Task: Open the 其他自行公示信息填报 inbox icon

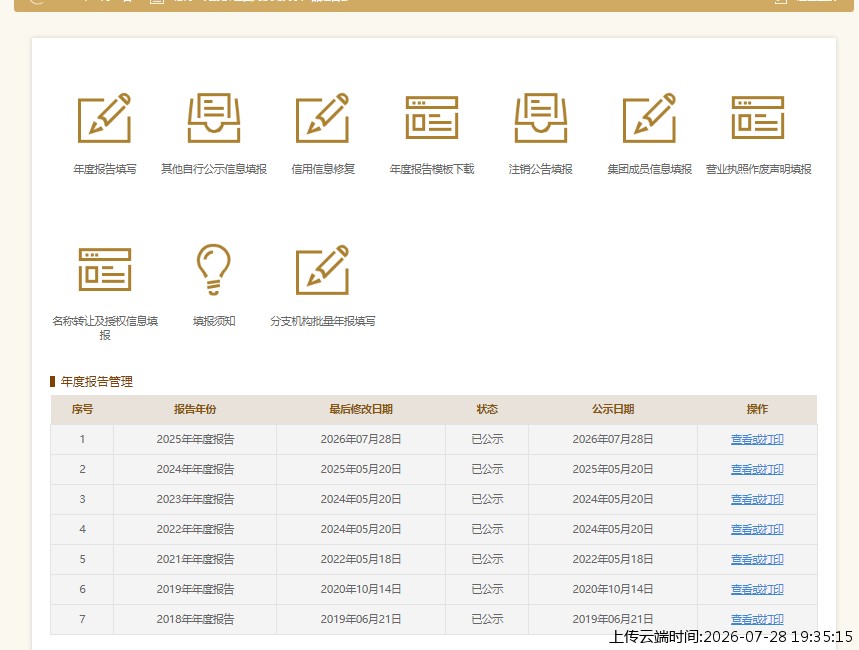Action: (x=214, y=118)
